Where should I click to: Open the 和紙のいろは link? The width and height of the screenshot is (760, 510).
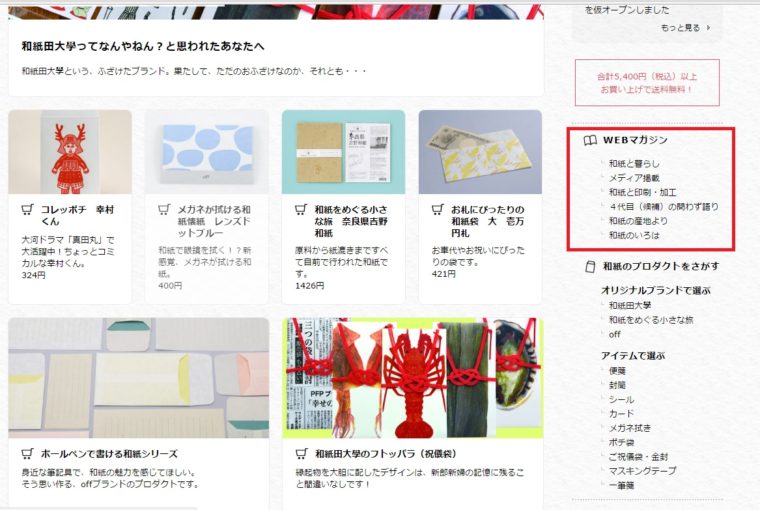[634, 235]
